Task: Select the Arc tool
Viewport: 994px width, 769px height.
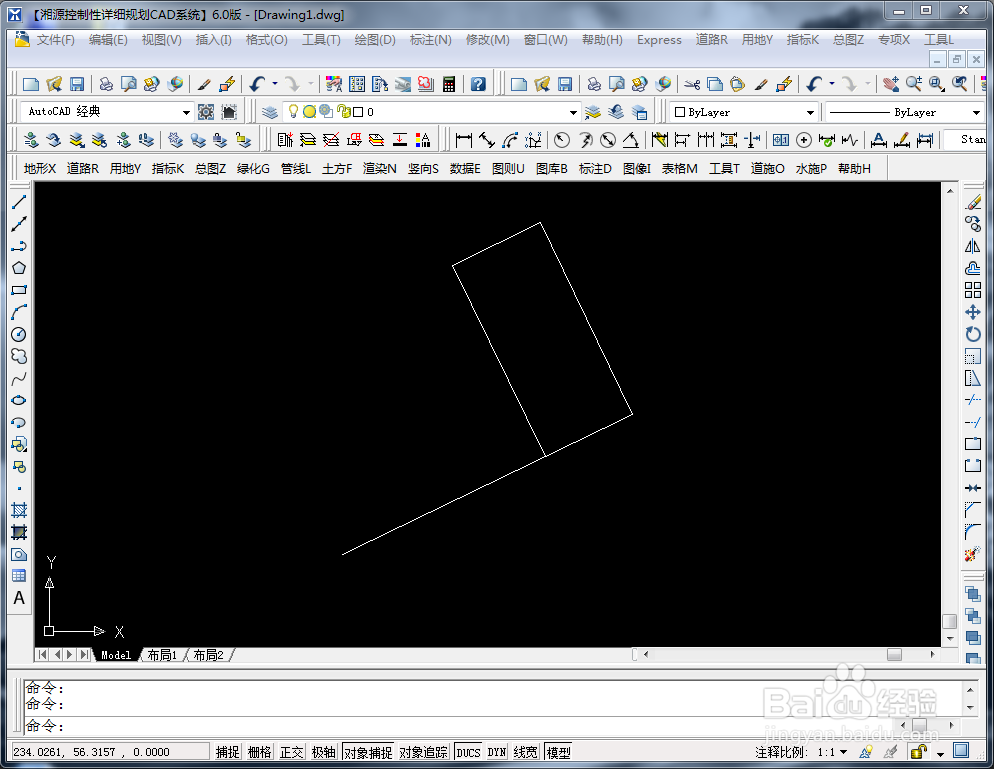Action: [x=19, y=313]
